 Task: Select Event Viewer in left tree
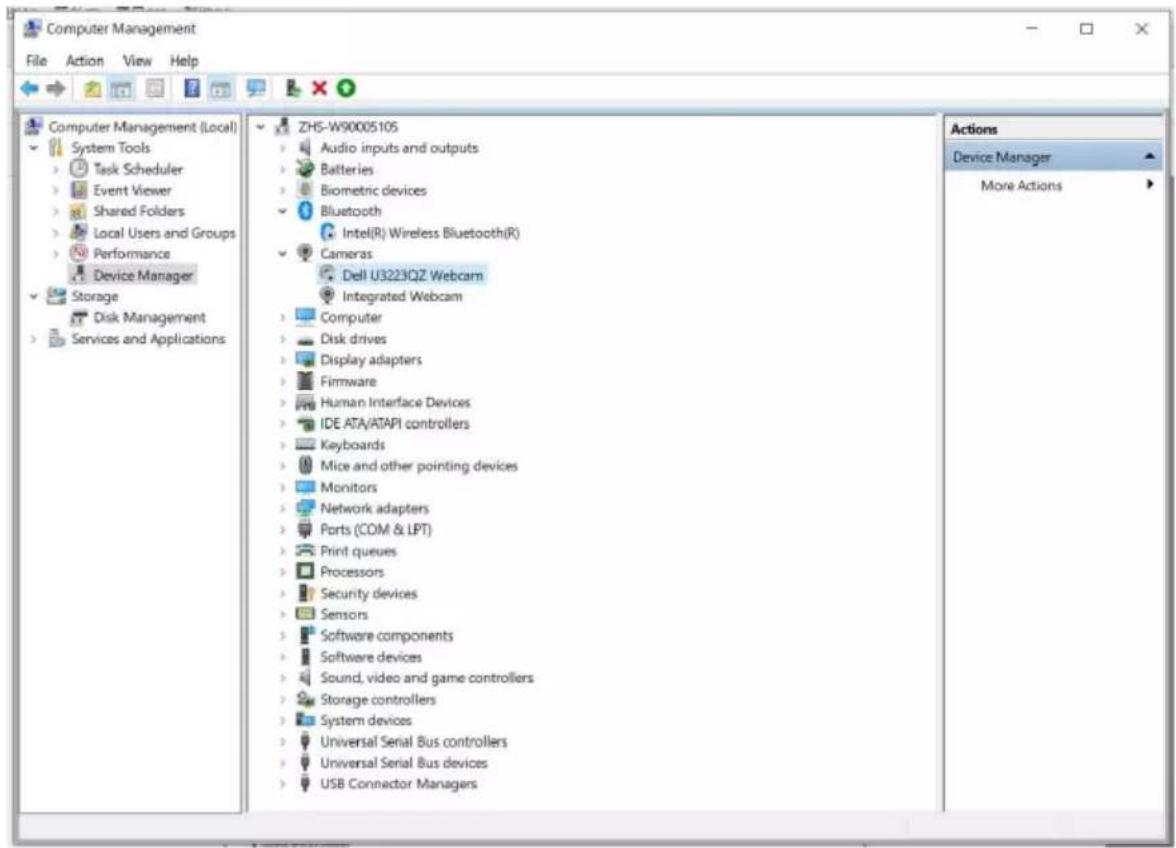click(132, 190)
